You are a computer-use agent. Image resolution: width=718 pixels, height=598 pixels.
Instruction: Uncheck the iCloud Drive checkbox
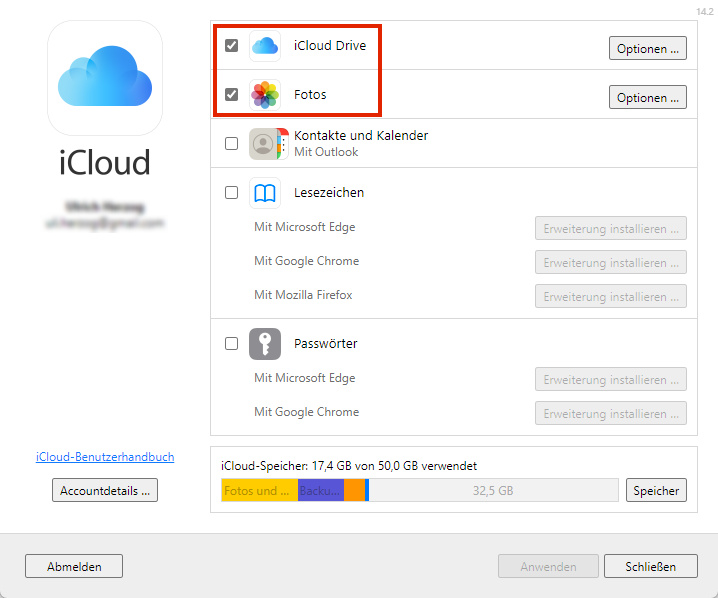click(x=231, y=46)
